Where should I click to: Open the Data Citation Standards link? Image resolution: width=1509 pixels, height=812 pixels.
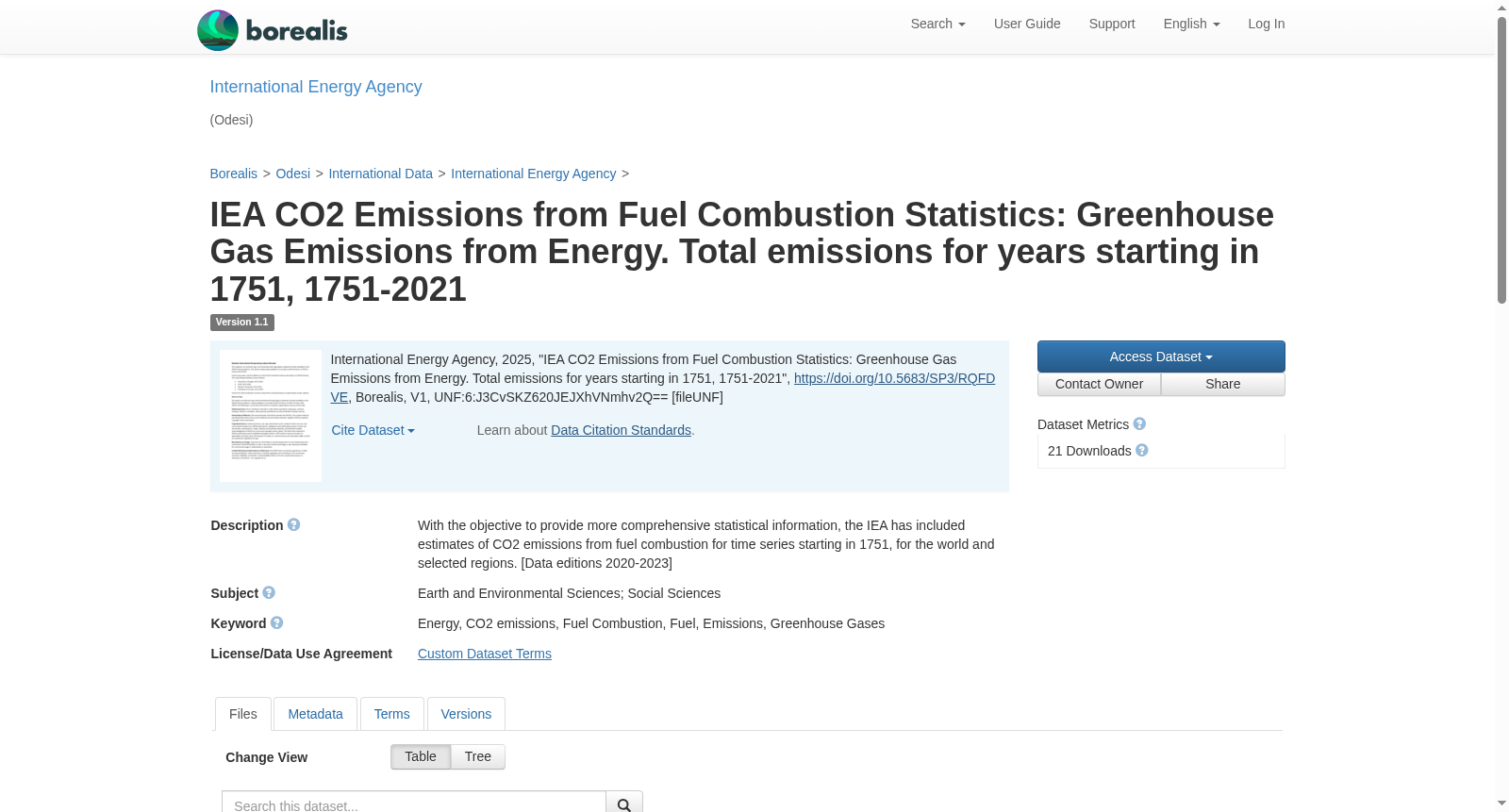tap(621, 430)
